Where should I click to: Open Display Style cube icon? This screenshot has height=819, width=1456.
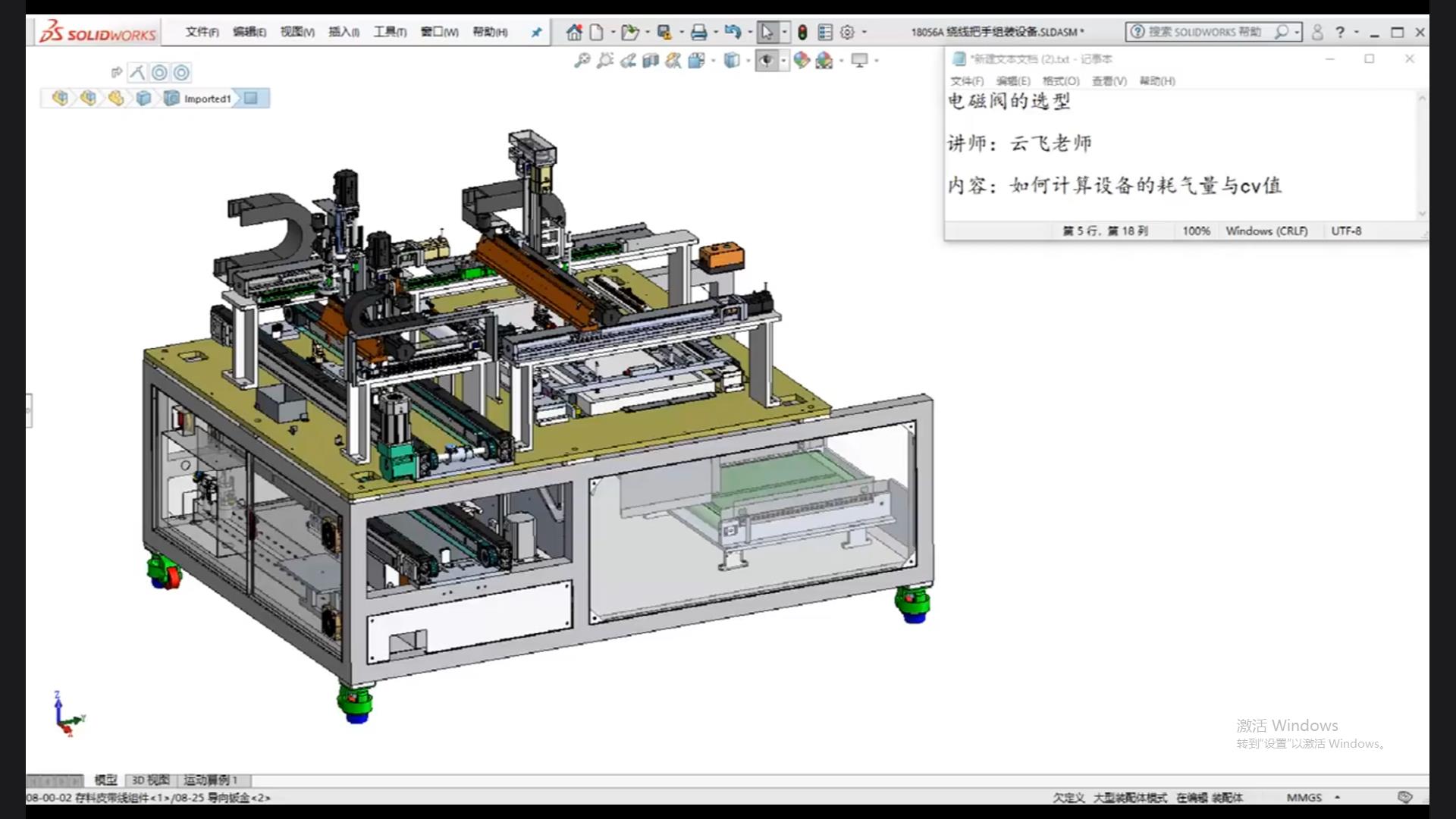pos(731,60)
